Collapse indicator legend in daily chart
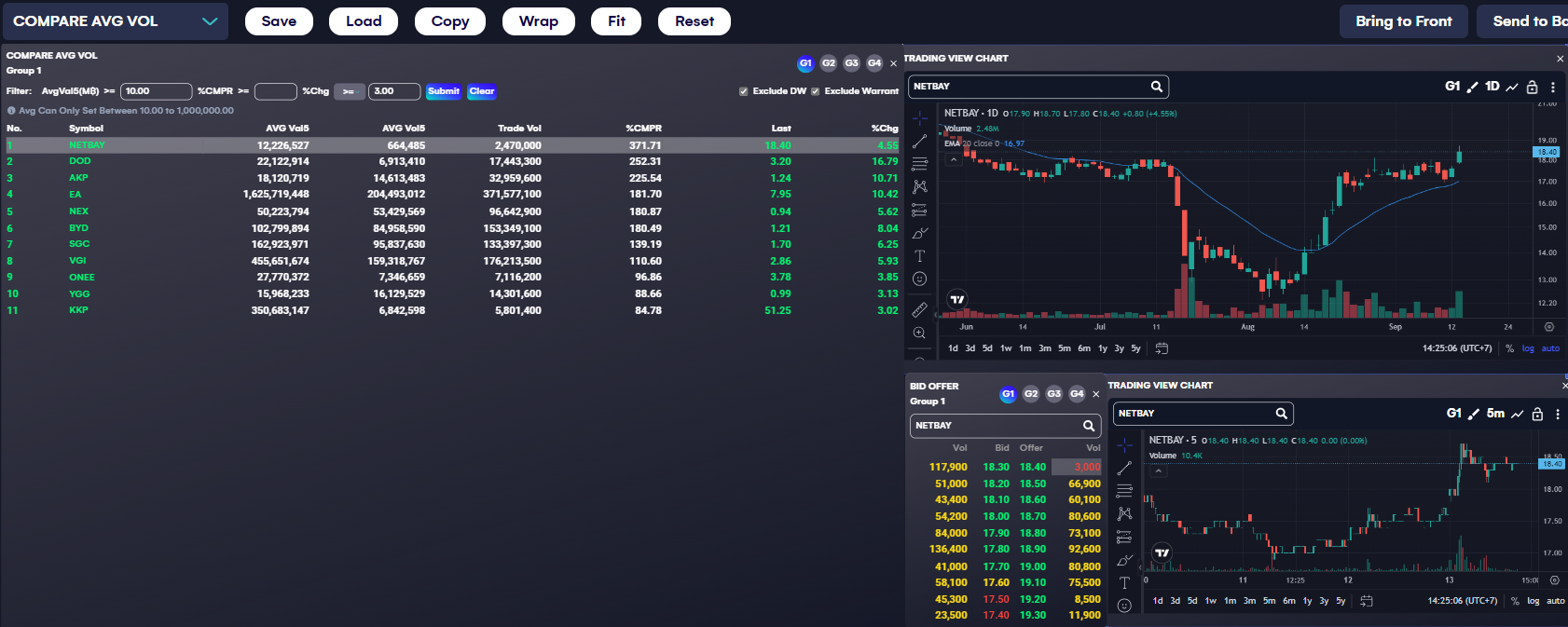The height and width of the screenshot is (627, 1568). click(954, 159)
